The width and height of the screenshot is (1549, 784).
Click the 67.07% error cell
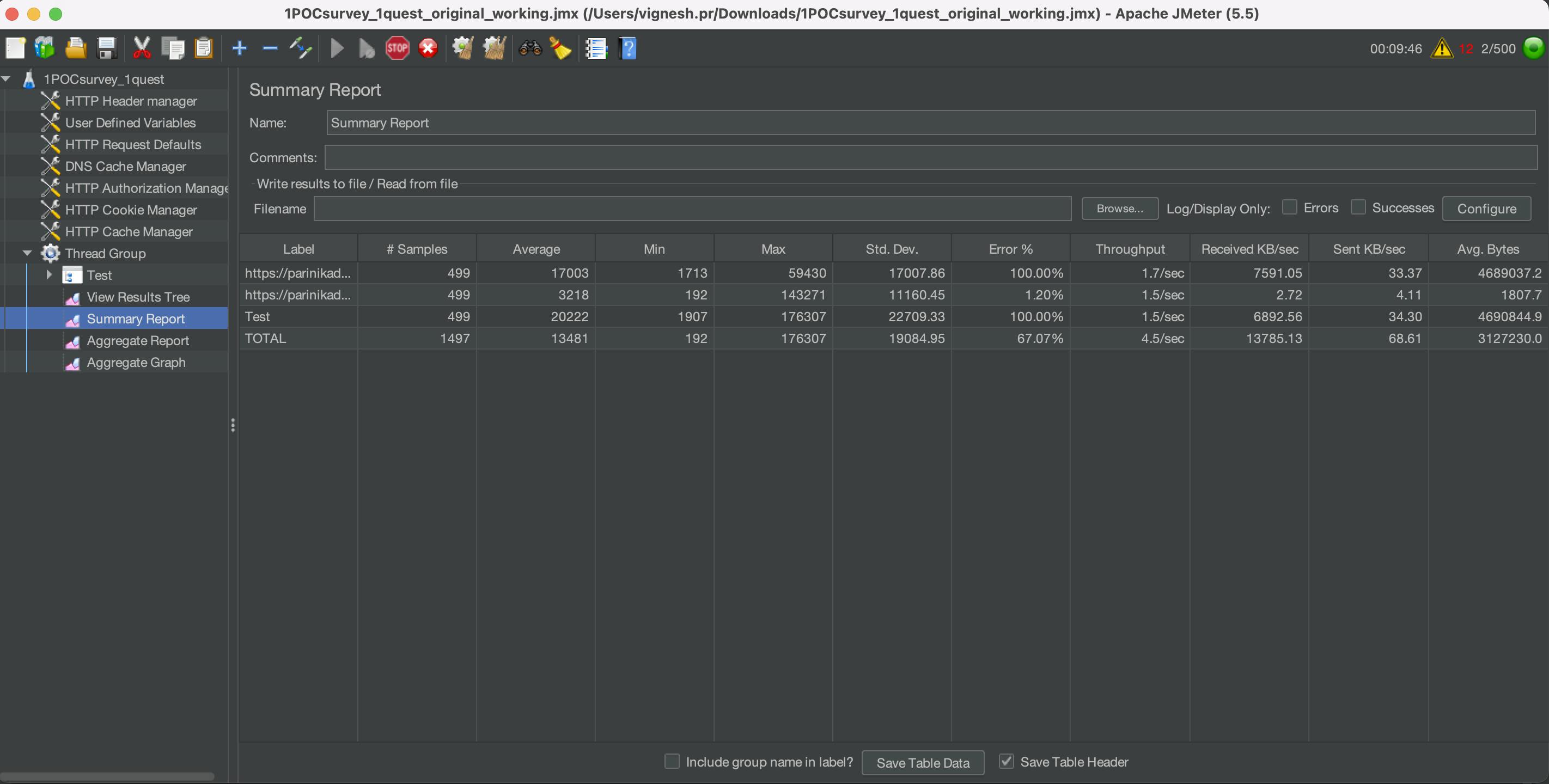pos(1010,339)
